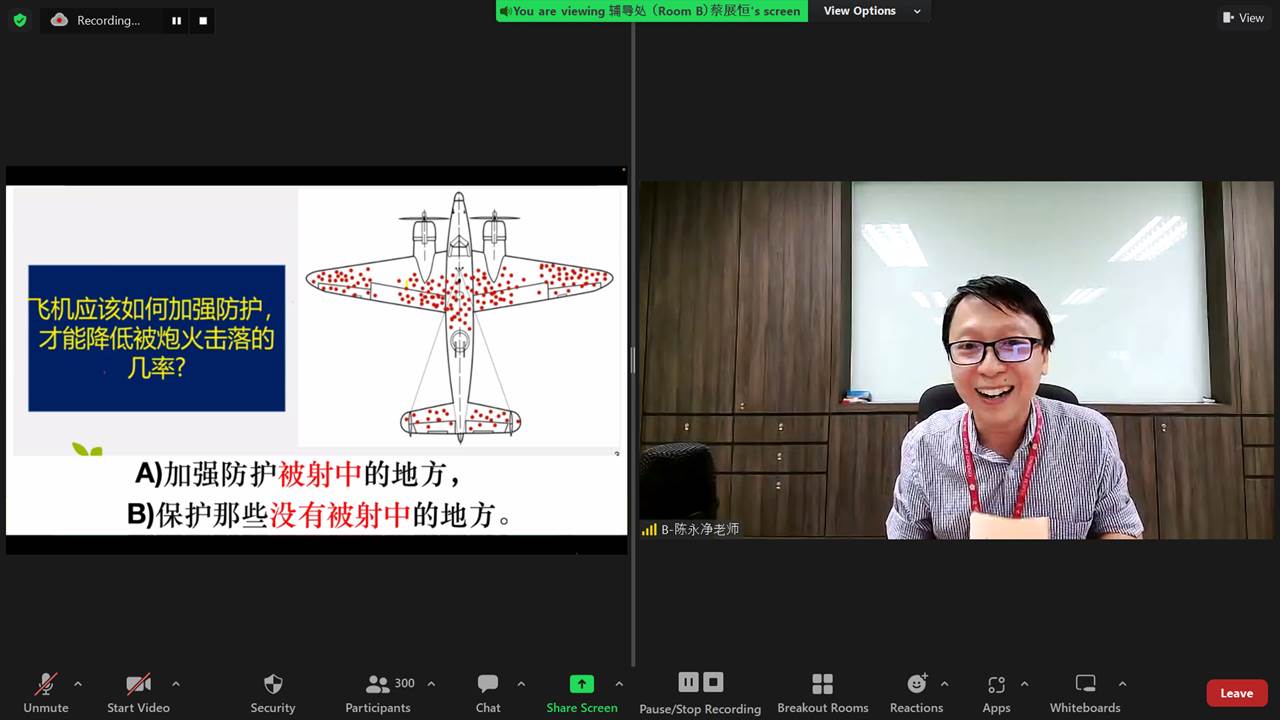Stop the recording from top indicator
The width and height of the screenshot is (1280, 720).
203,20
